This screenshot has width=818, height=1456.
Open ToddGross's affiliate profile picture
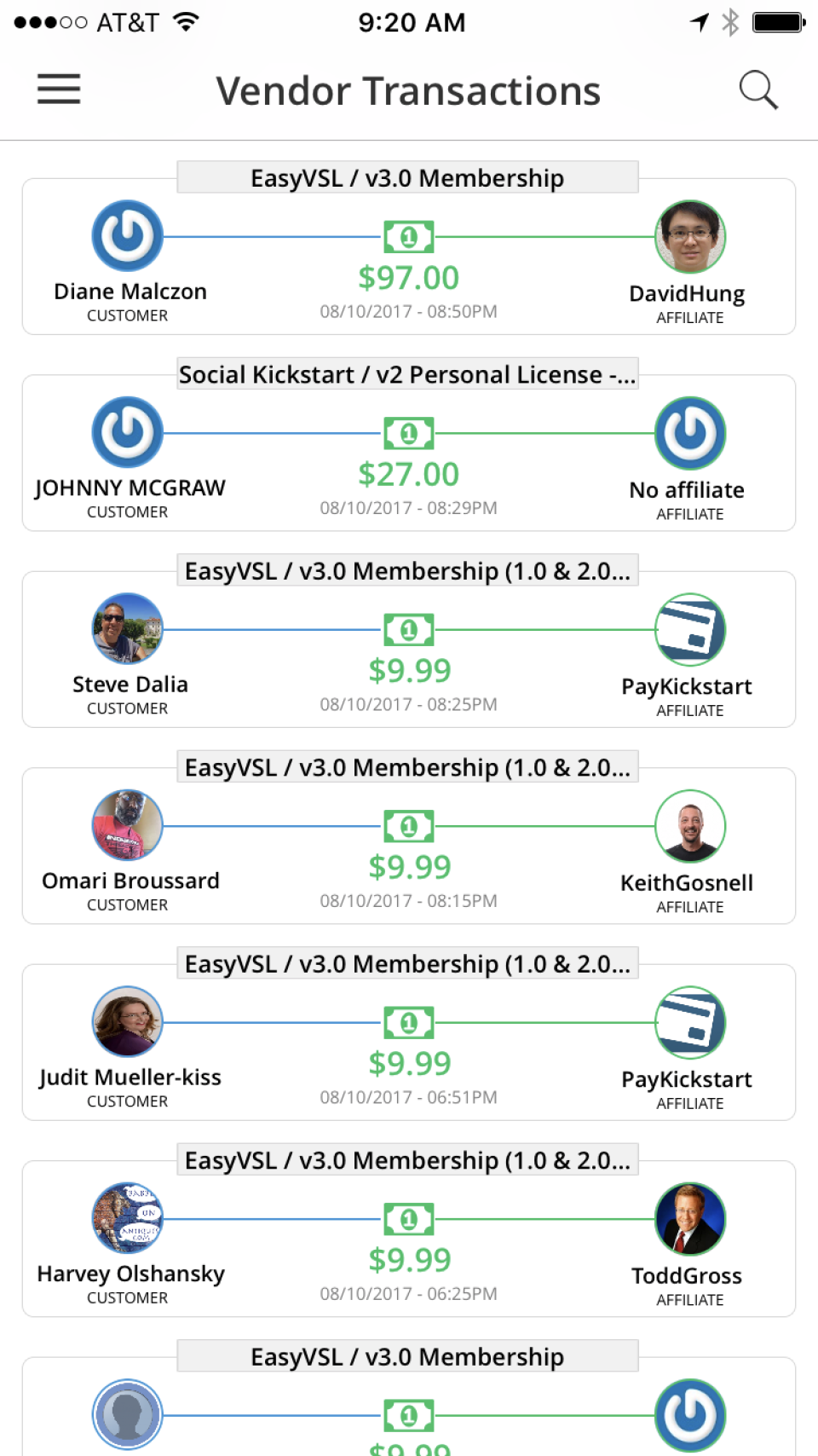(689, 1218)
